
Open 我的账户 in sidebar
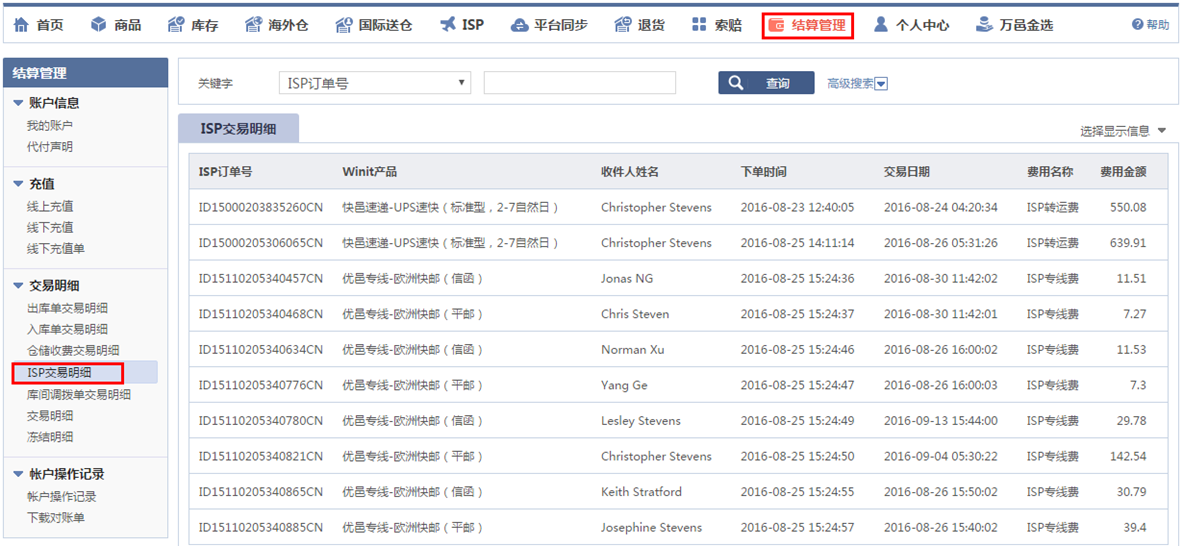click(50, 125)
